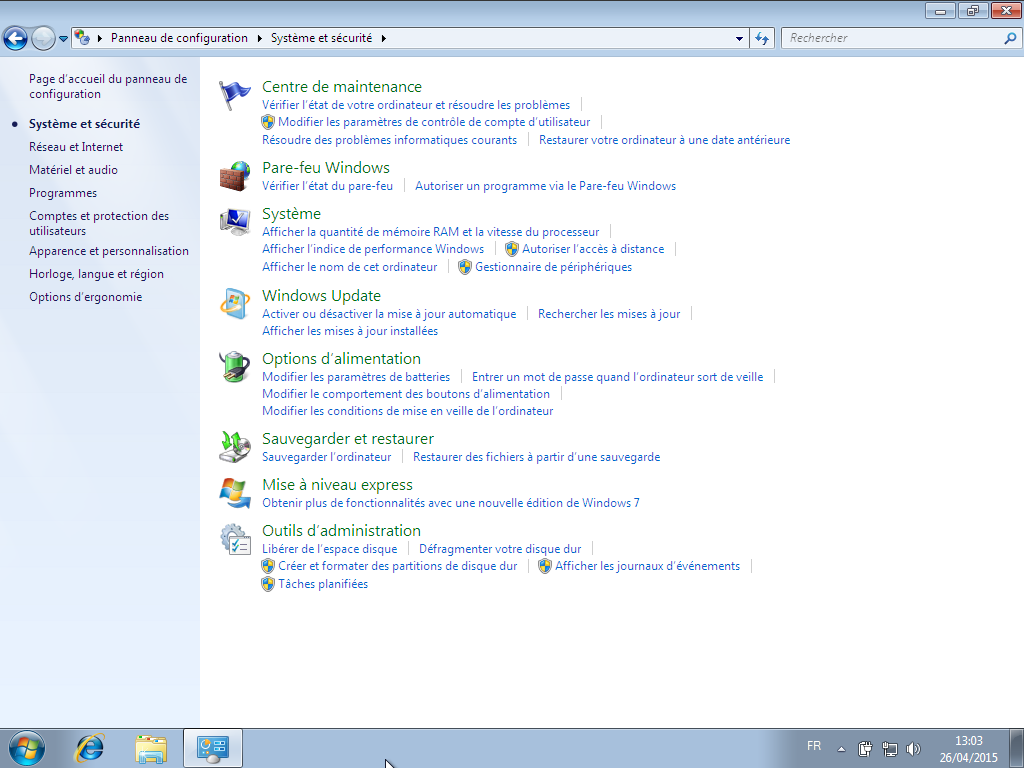Screen dimensions: 1024x768
Task: Select Horloge, langue et région
Action: click(96, 274)
